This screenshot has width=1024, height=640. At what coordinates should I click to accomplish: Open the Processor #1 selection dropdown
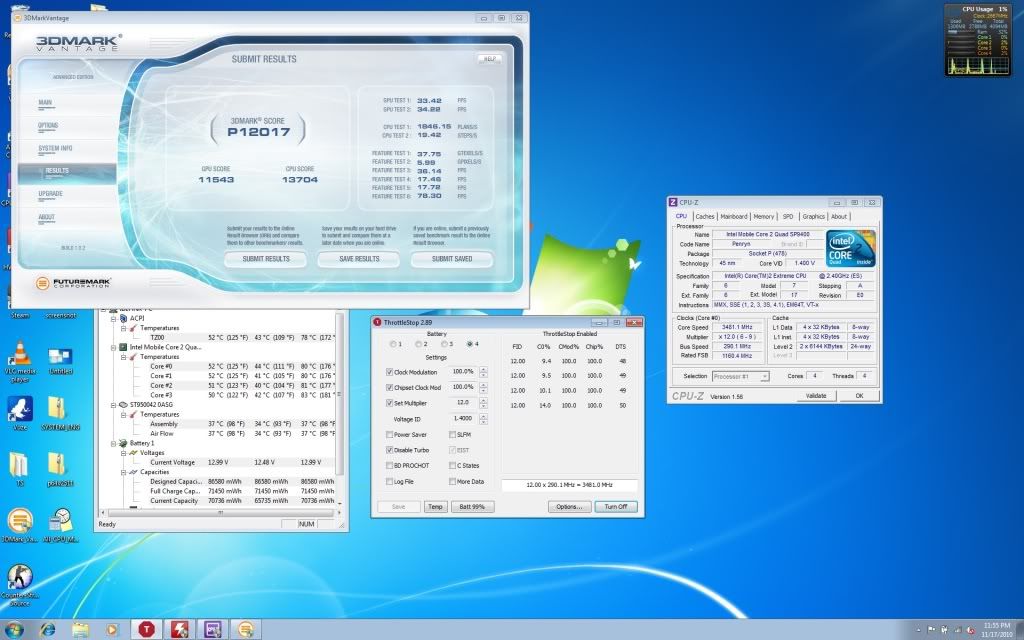[x=741, y=376]
